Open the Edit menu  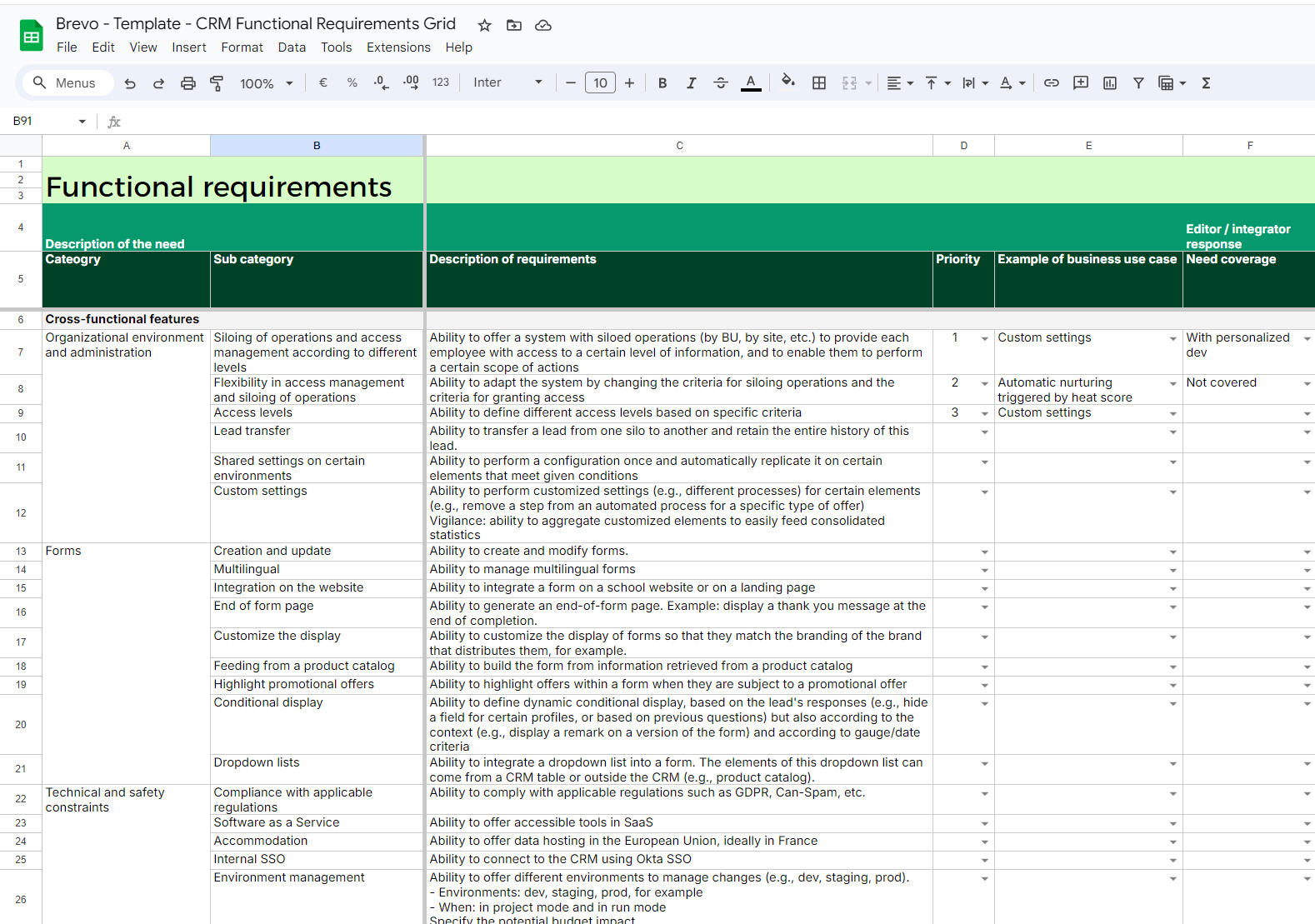click(103, 47)
